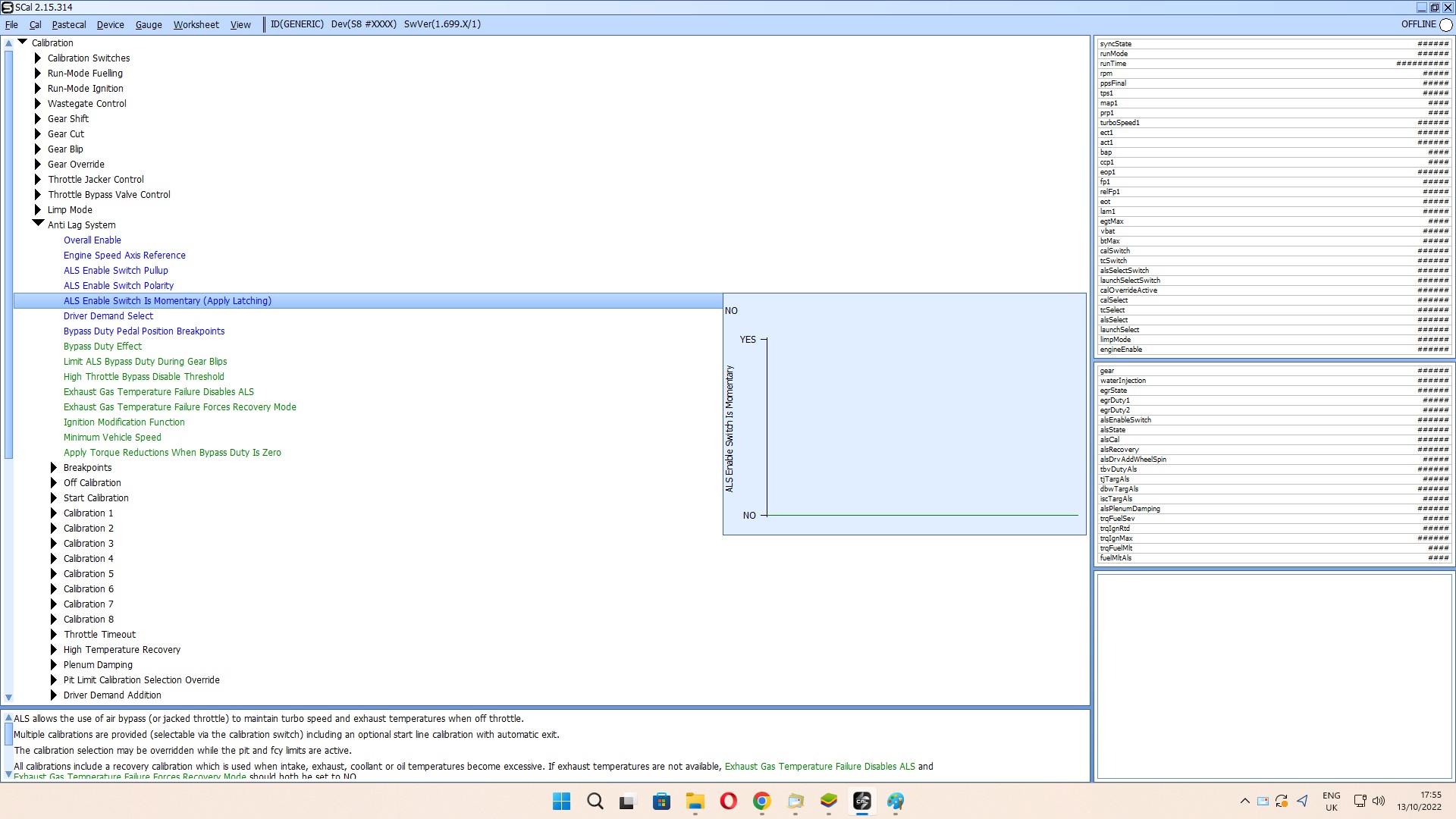This screenshot has width=1456, height=819.
Task: Open Opera browser from taskbar
Action: (728, 802)
